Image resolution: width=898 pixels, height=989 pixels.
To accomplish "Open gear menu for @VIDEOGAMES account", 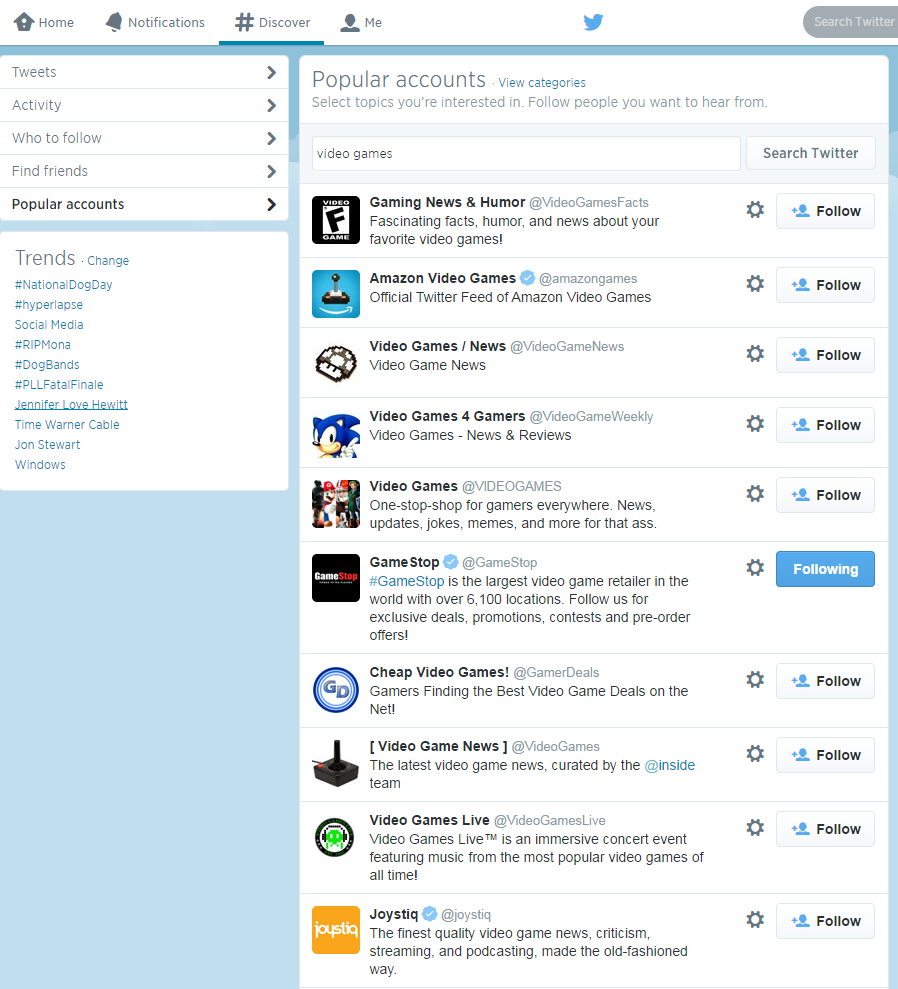I will pyautogui.click(x=755, y=493).
